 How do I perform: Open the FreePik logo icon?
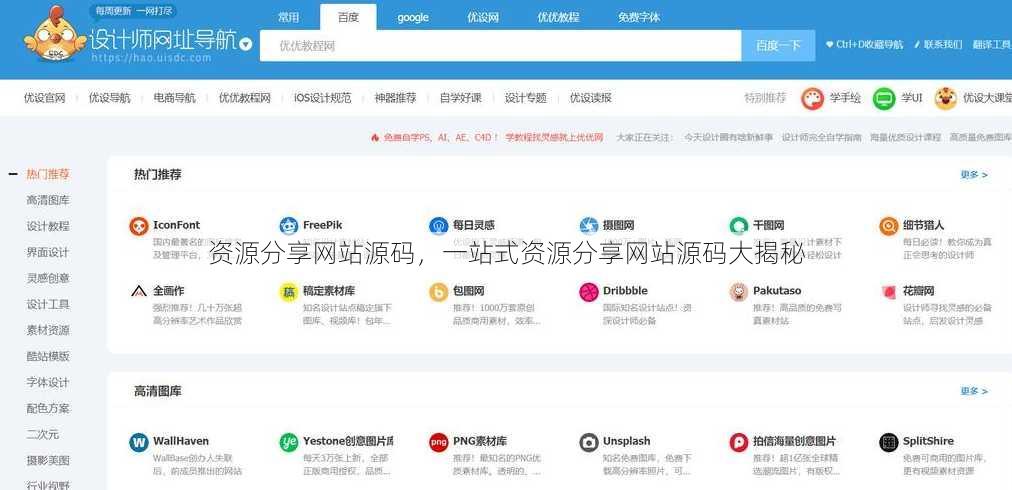[x=288, y=226]
